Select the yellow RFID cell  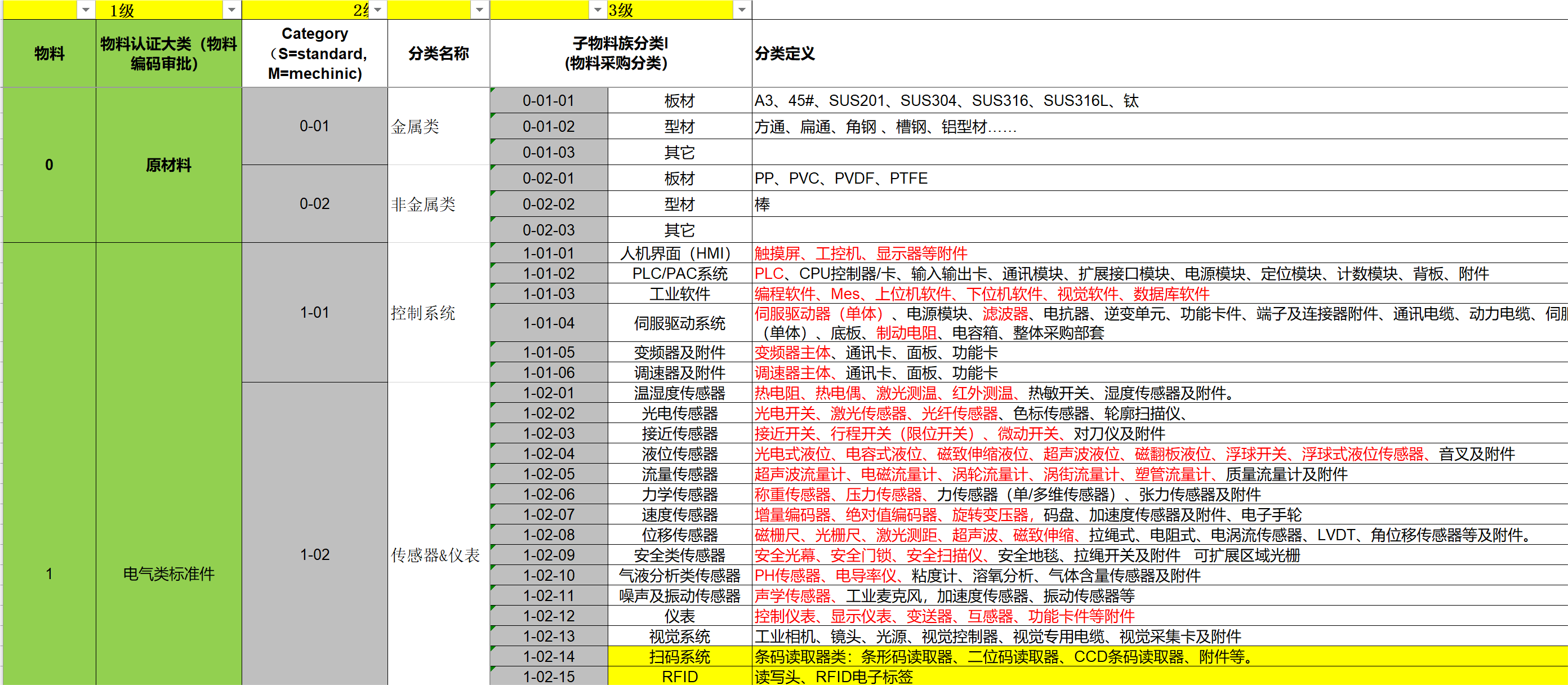[679, 677]
